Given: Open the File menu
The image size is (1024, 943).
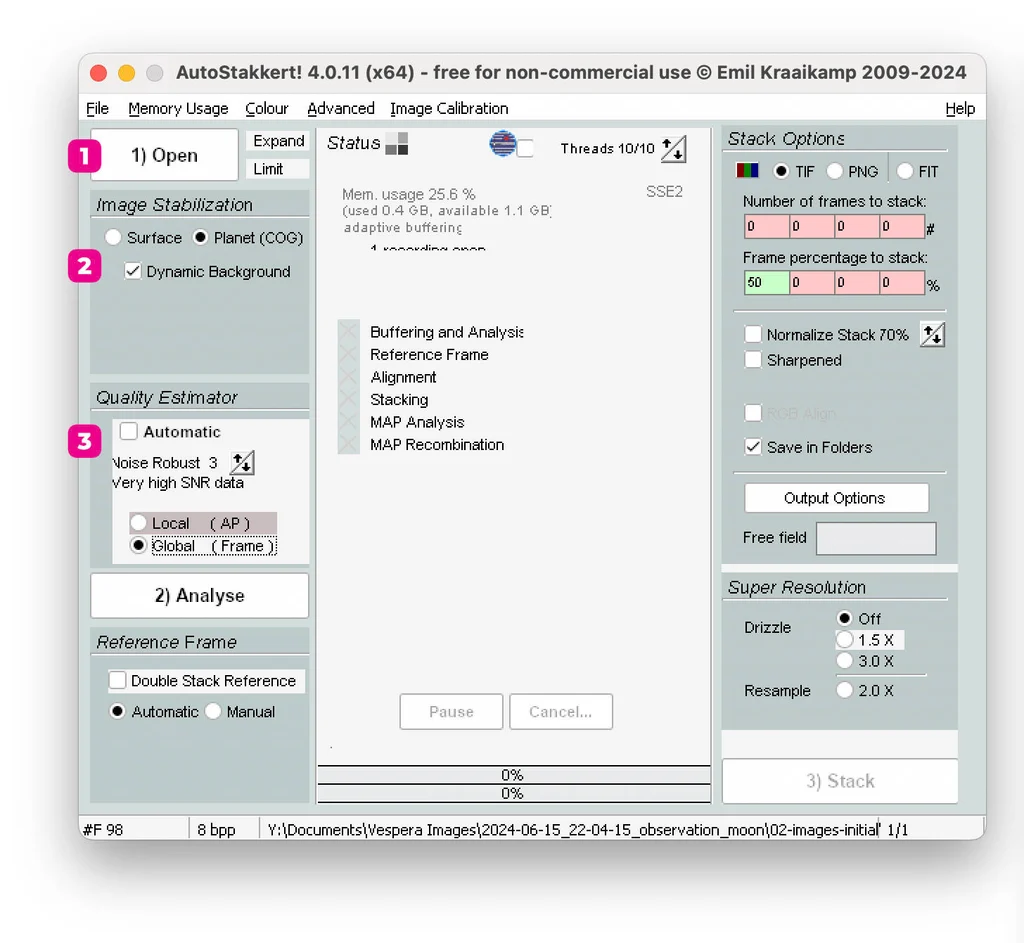Looking at the screenshot, I should tap(97, 108).
